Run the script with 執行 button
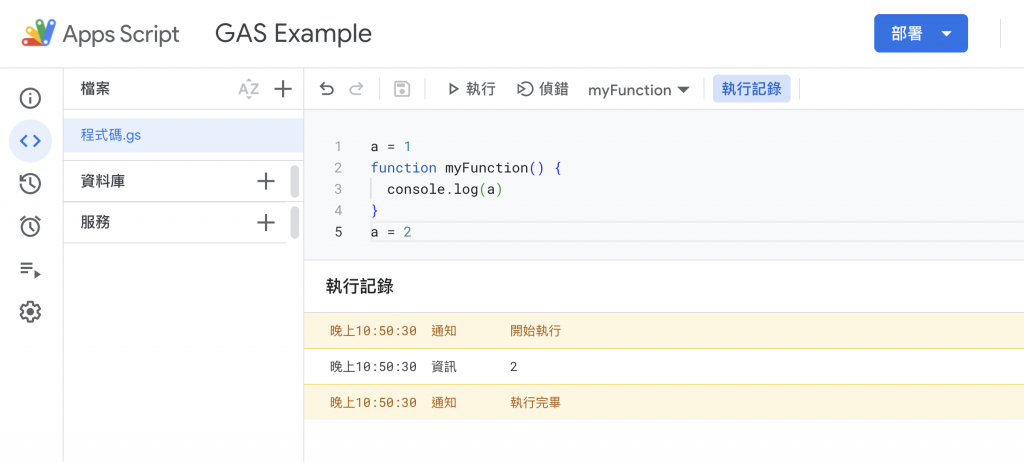Viewport: 1024px width, 462px height. click(x=471, y=89)
